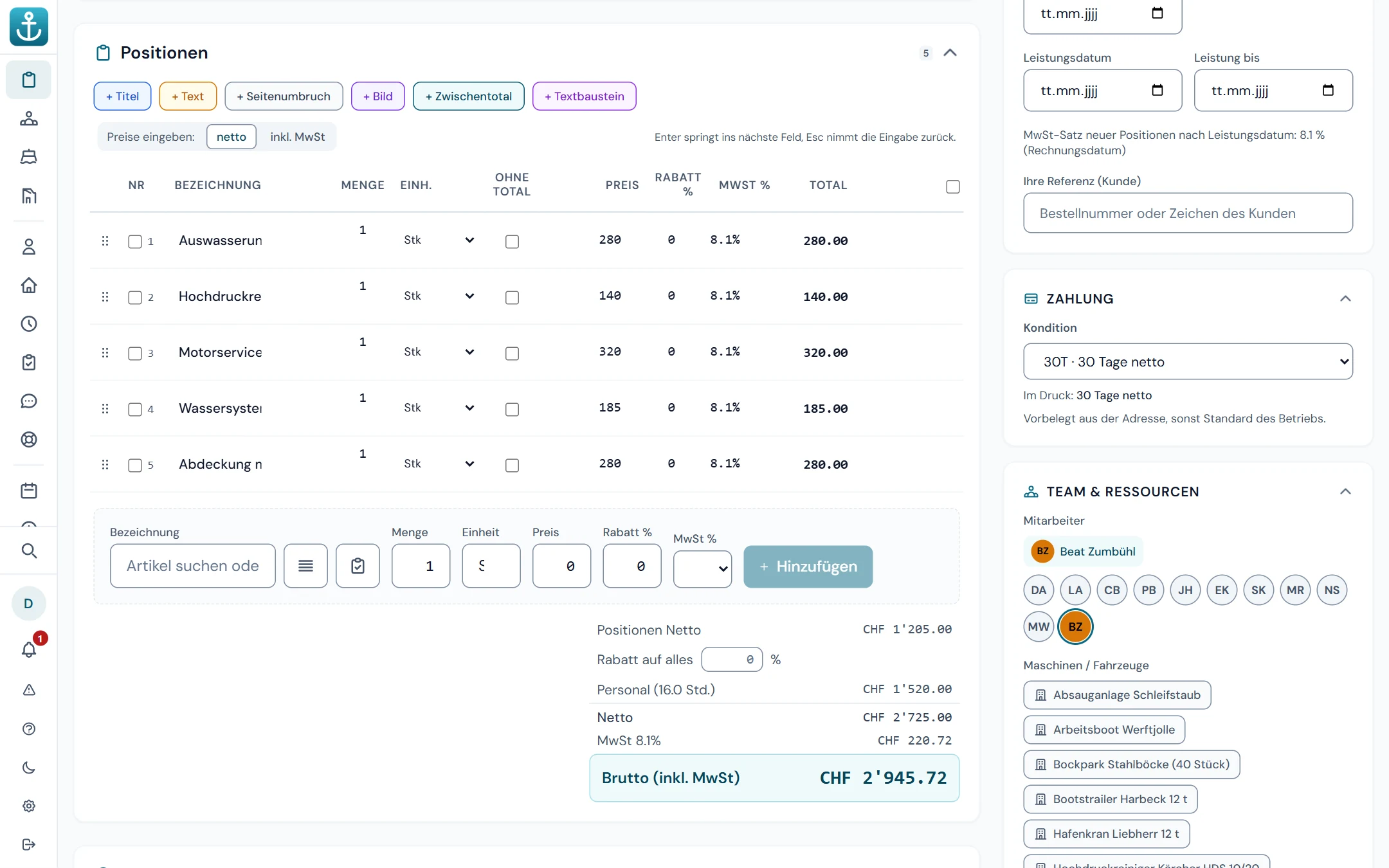This screenshot has height=868, width=1389.
Task: Open the calendar sidebar icon
Action: coord(29,491)
